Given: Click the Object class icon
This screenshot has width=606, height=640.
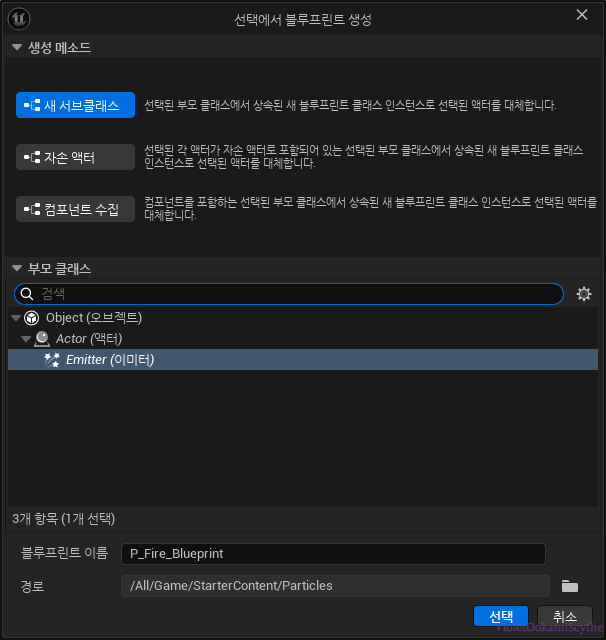Looking at the screenshot, I should pyautogui.click(x=32, y=318).
